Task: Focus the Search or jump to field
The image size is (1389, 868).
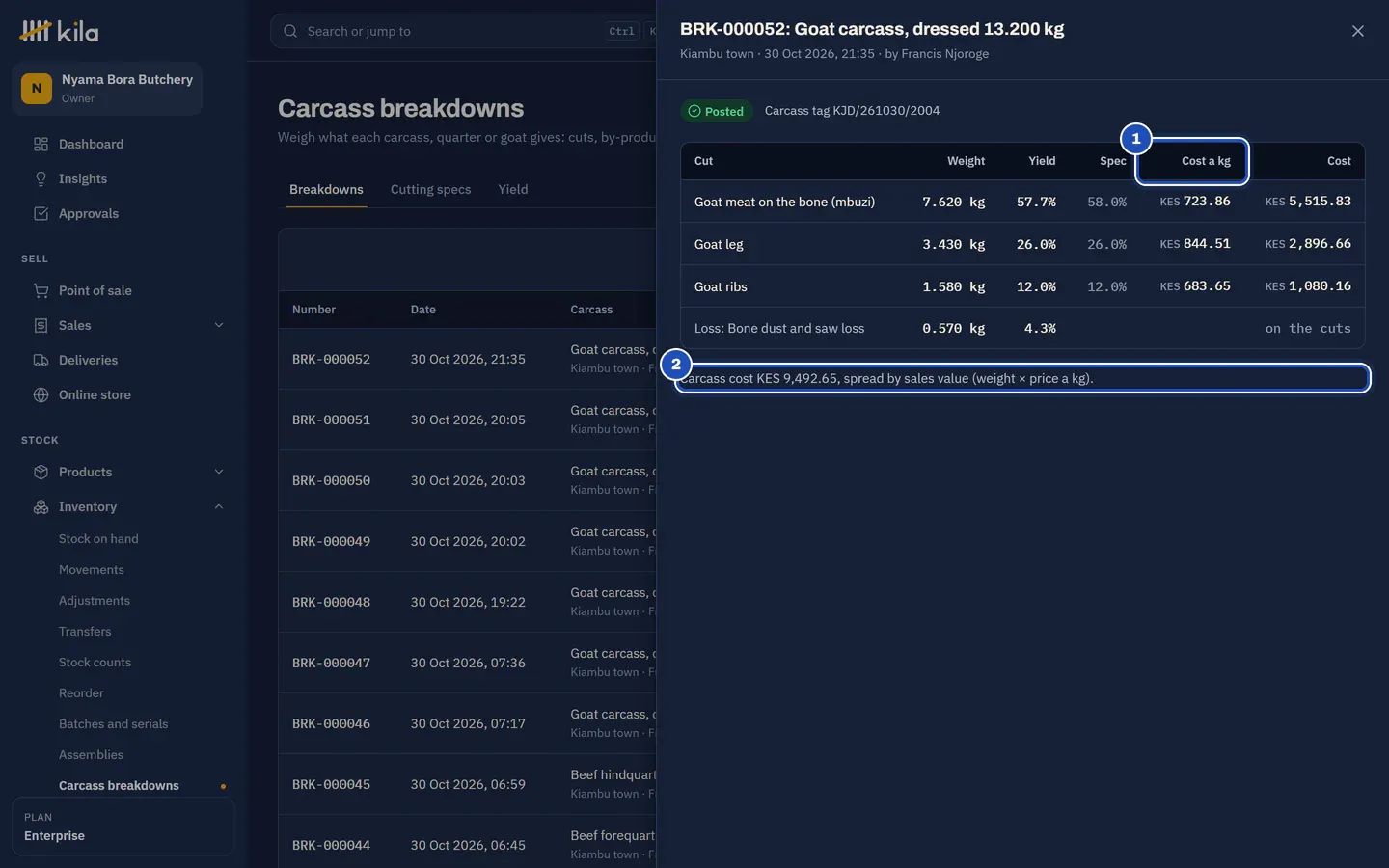Action: (463, 31)
